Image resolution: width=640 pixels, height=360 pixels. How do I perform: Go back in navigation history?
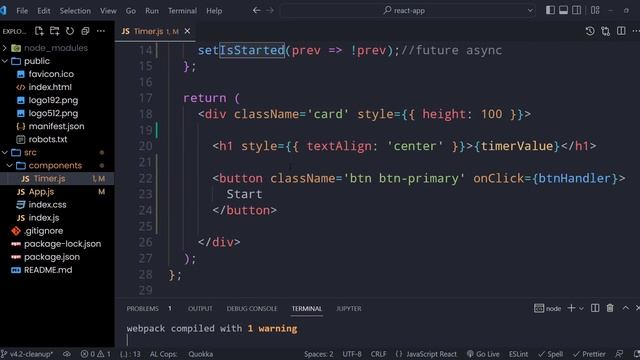(256, 11)
